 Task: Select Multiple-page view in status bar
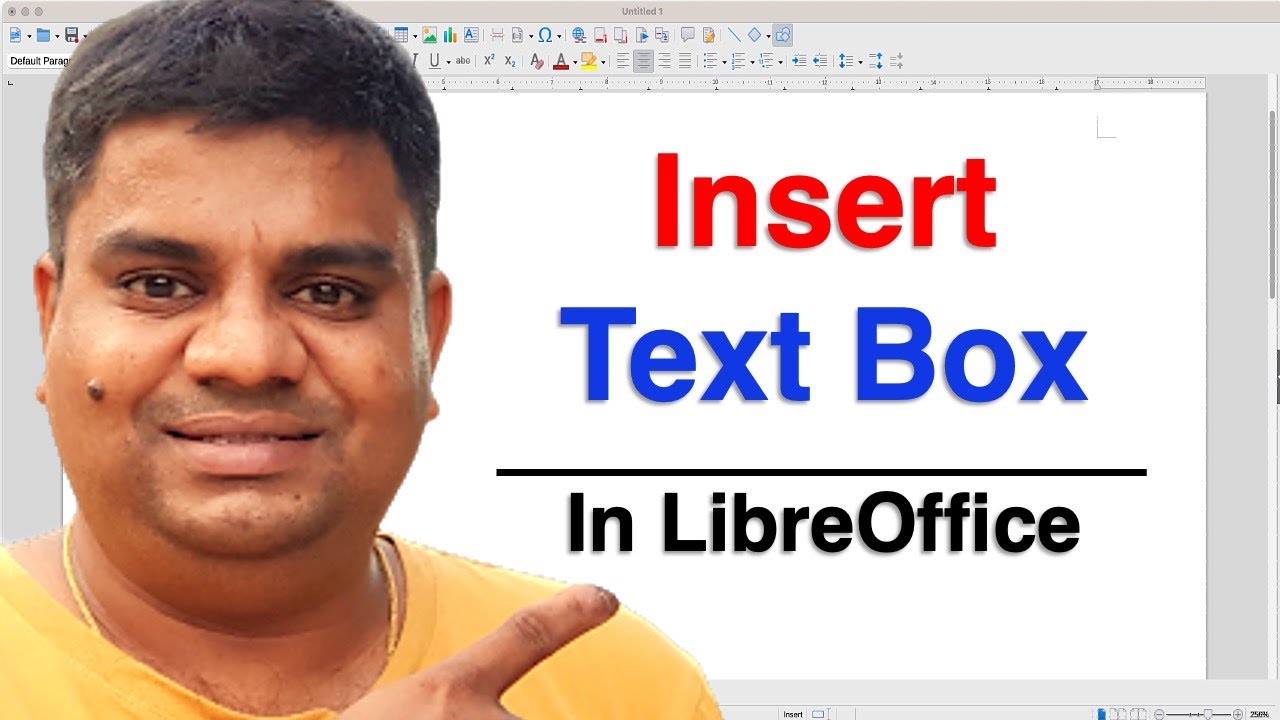click(1118, 714)
